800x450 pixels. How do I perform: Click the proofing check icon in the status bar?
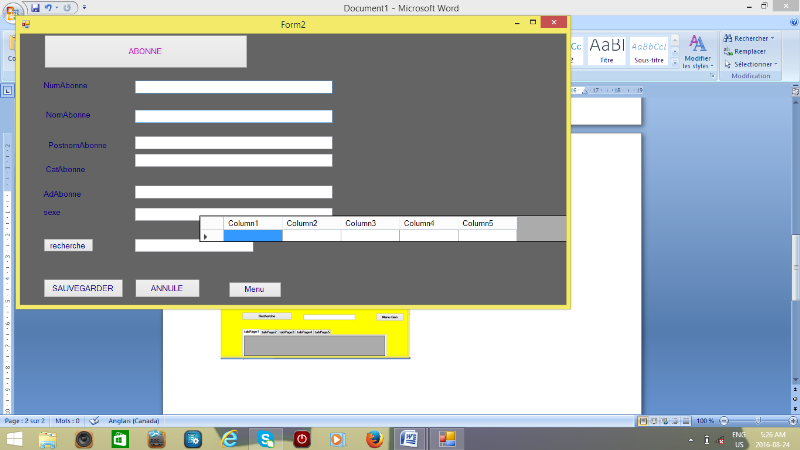[x=94, y=421]
